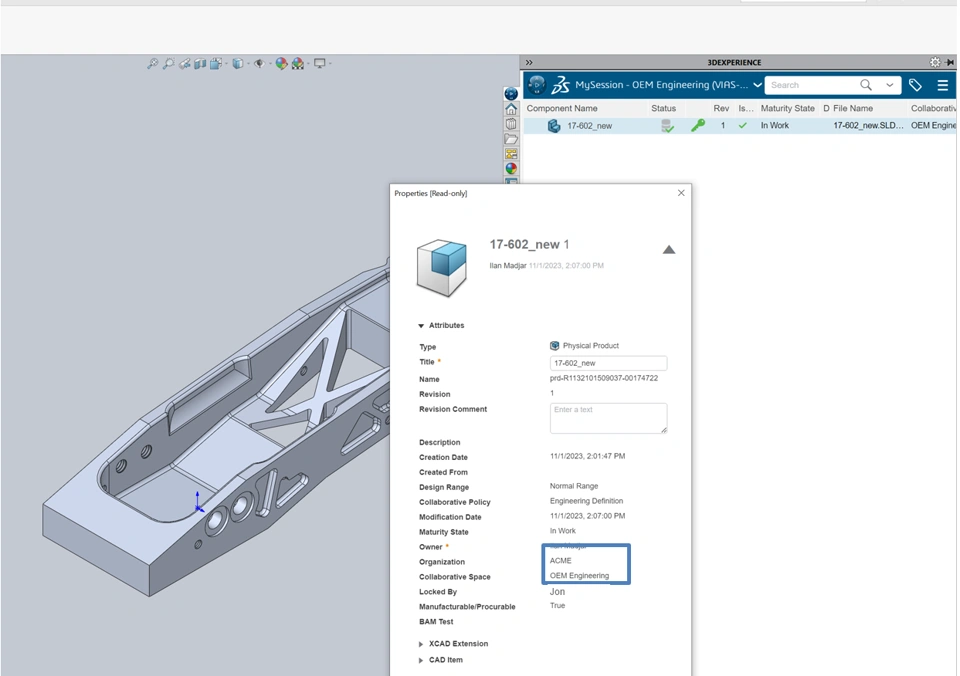Click the 3DS logo in MySession header
Viewport: 960px width, 676px height.
pyautogui.click(x=560, y=85)
